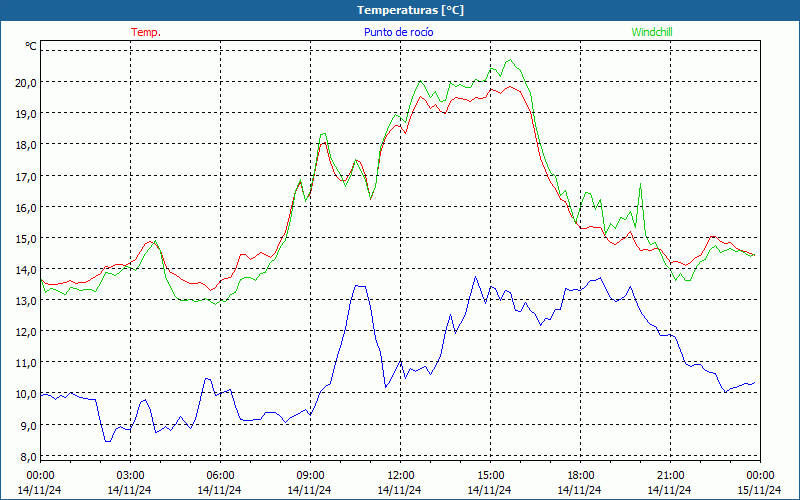
Task: Click the 14,0 y-axis value
Action: coord(26,269)
